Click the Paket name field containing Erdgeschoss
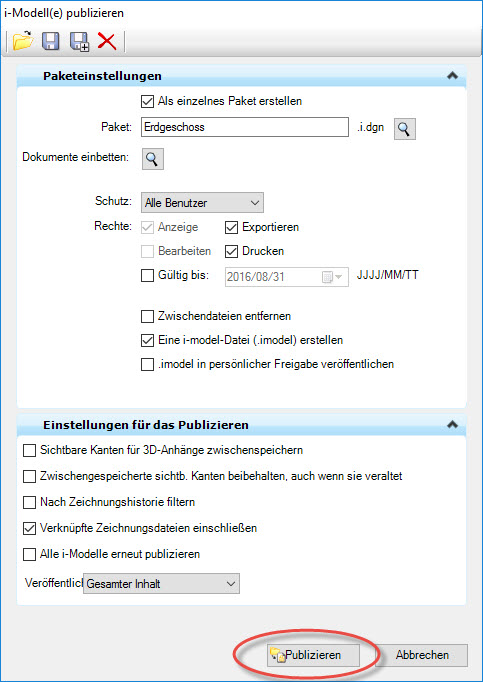The height and width of the screenshot is (682, 483). coord(245,127)
